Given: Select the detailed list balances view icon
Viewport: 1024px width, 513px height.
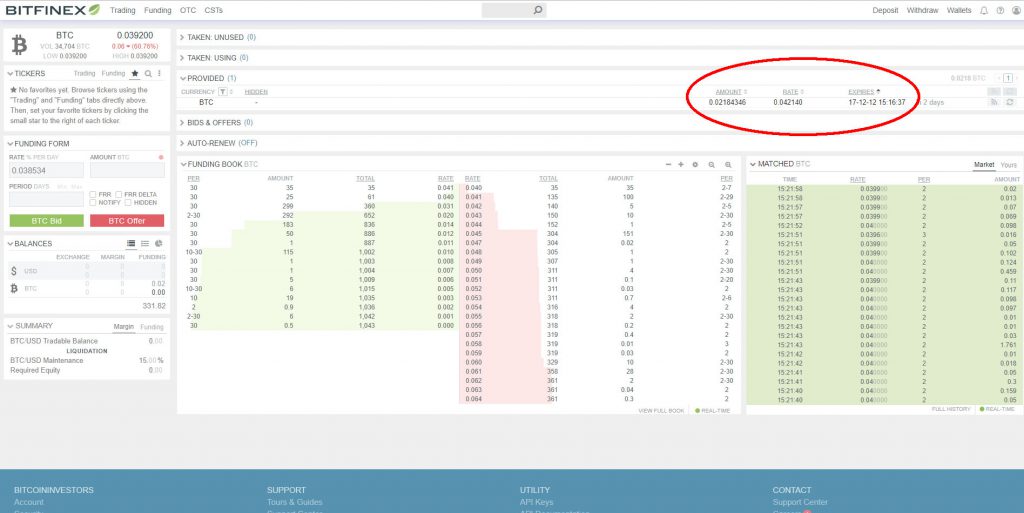Looking at the screenshot, I should coord(131,243).
